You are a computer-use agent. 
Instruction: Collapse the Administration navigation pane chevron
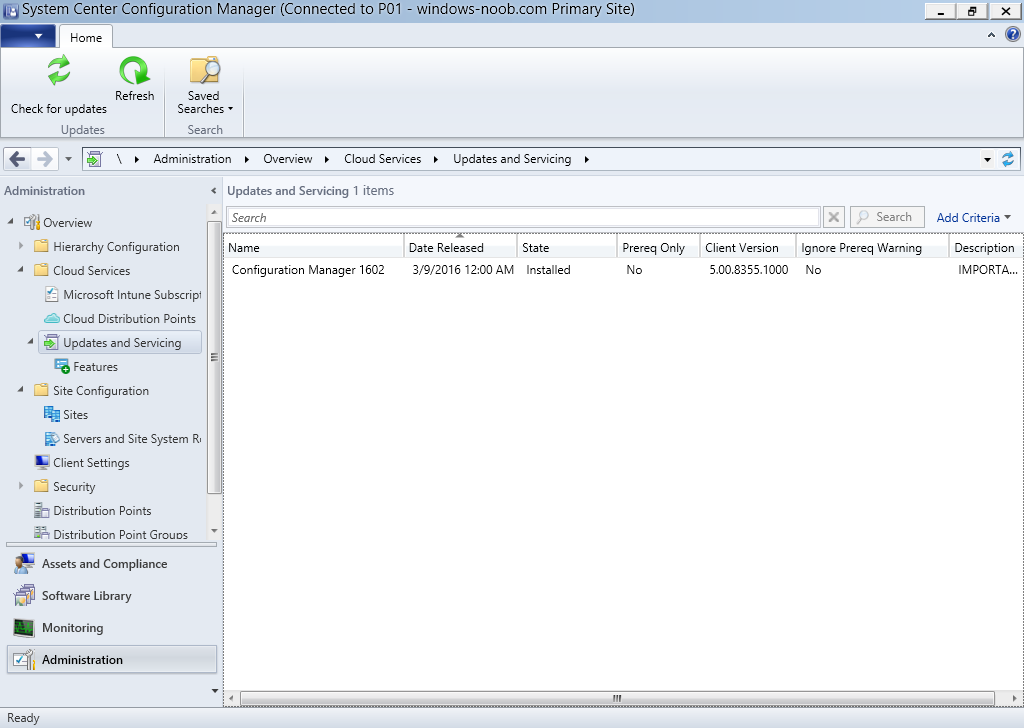point(214,191)
